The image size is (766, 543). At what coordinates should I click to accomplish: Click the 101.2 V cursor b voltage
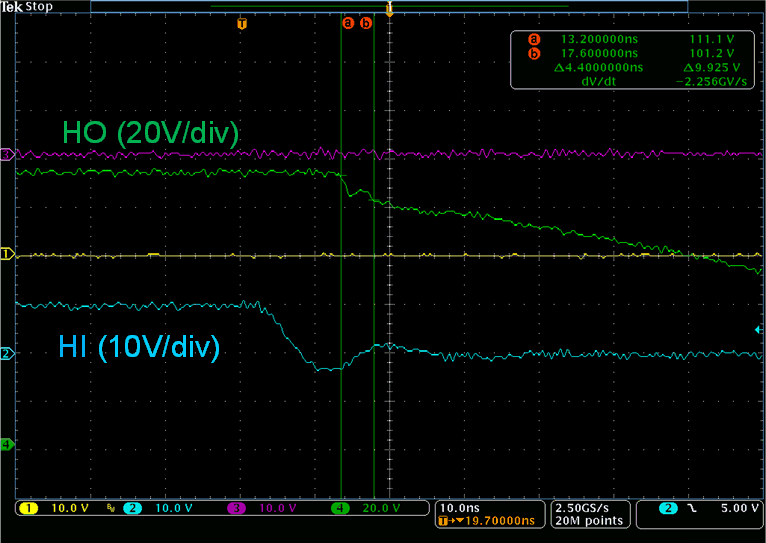coord(712,54)
